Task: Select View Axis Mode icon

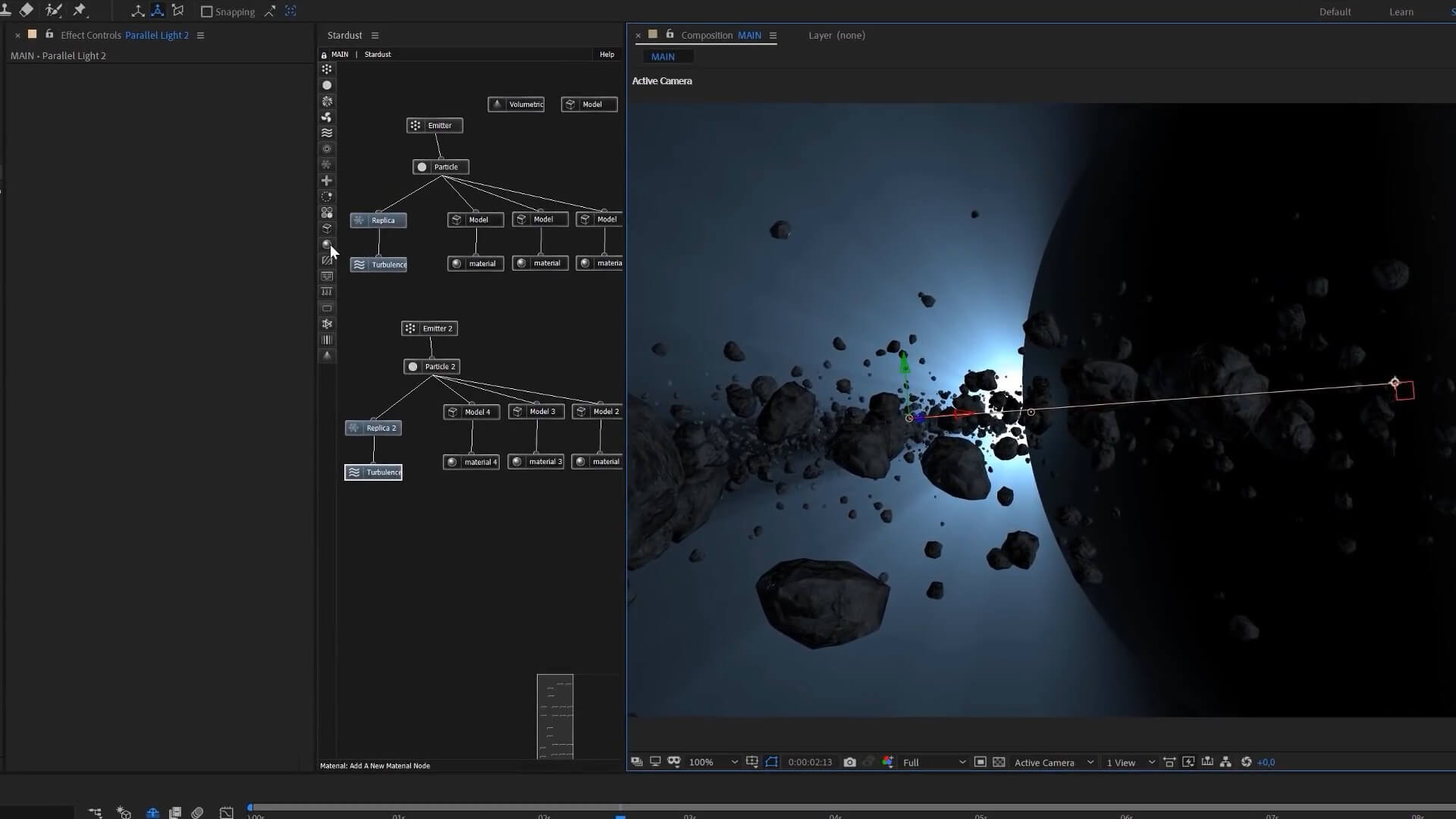Action: [x=178, y=11]
